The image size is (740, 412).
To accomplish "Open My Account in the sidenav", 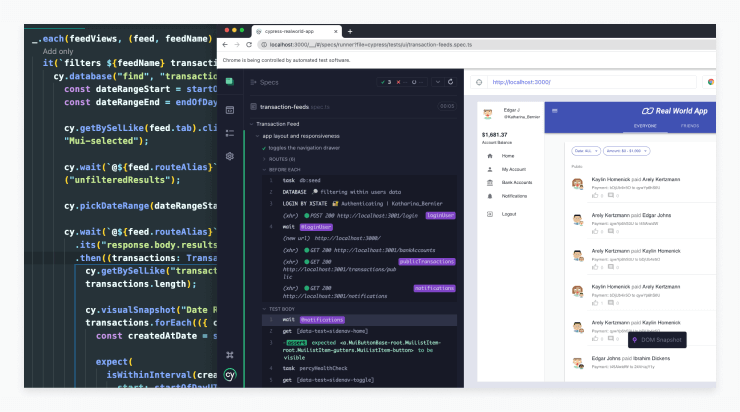I will coord(513,169).
